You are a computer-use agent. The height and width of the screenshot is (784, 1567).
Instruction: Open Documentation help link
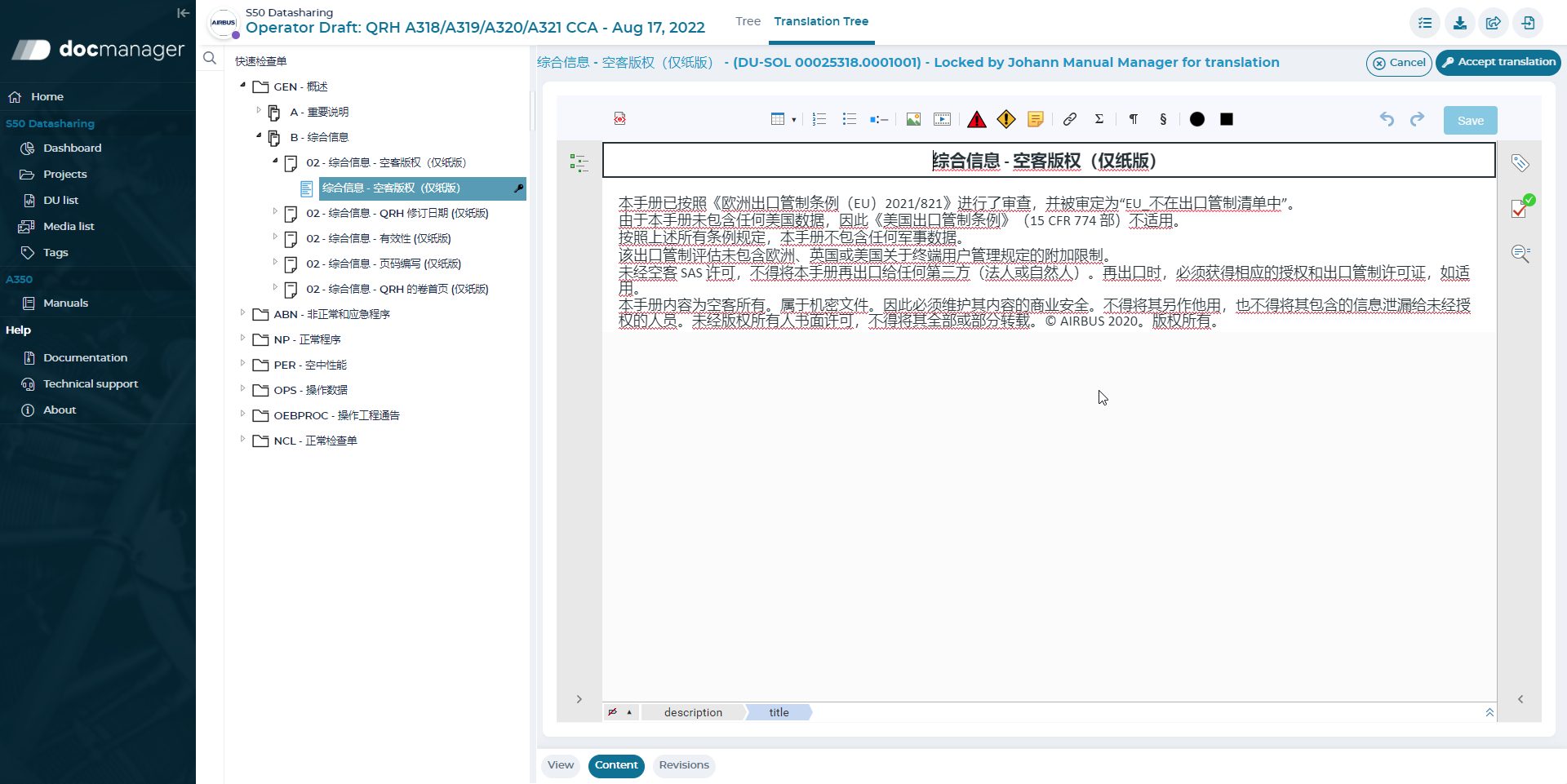click(85, 357)
